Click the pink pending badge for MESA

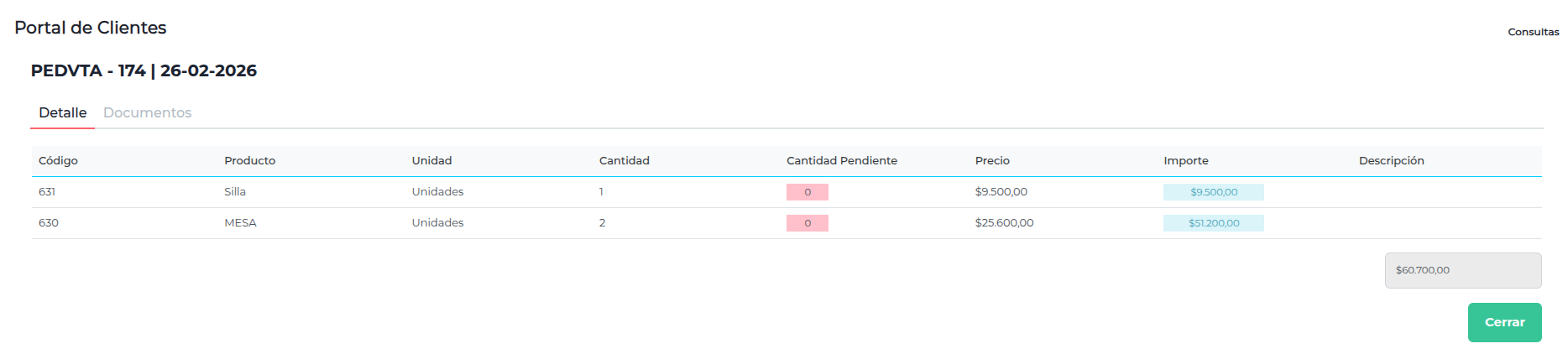pyautogui.click(x=807, y=223)
